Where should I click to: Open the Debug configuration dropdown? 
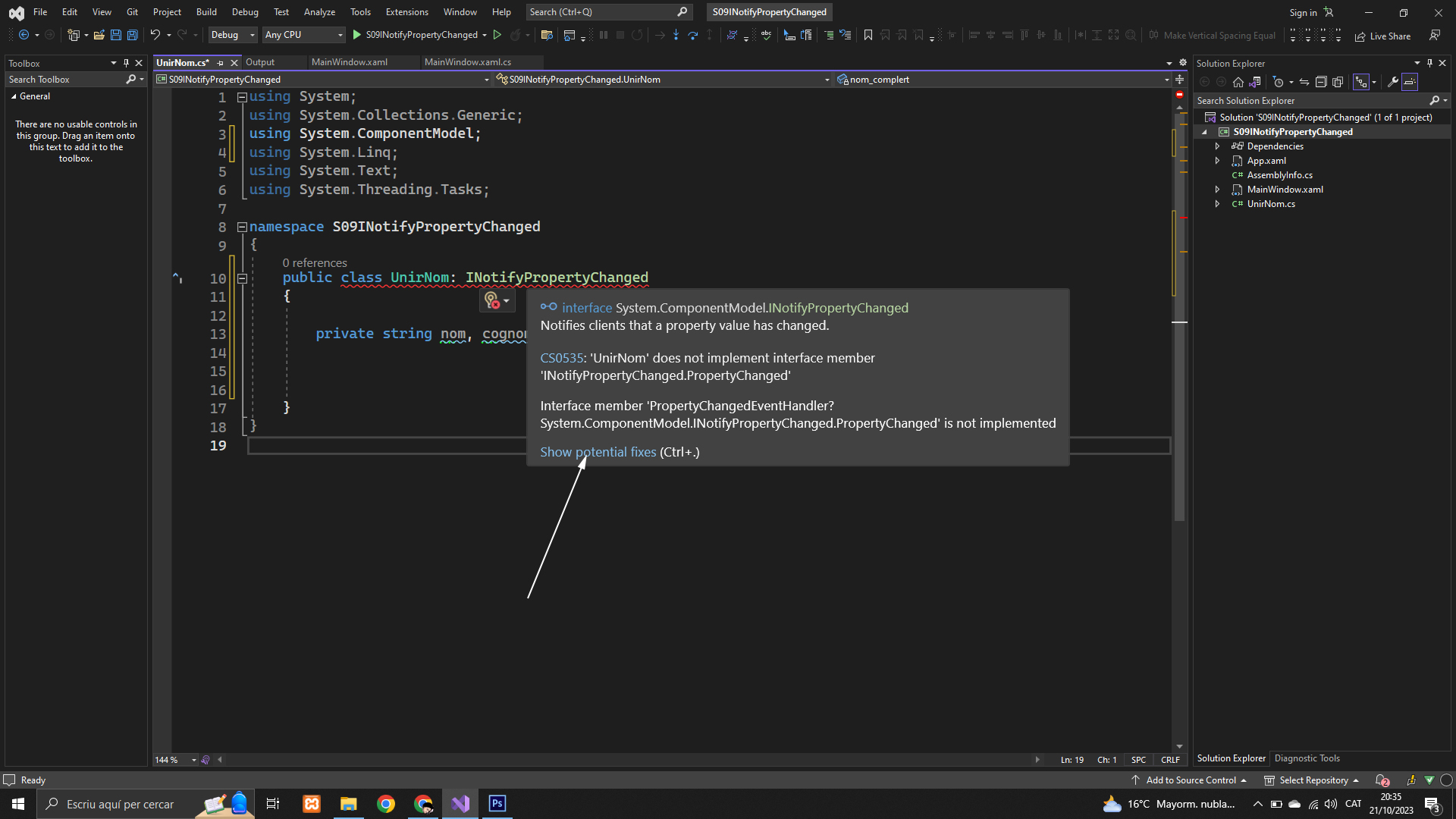[x=233, y=35]
